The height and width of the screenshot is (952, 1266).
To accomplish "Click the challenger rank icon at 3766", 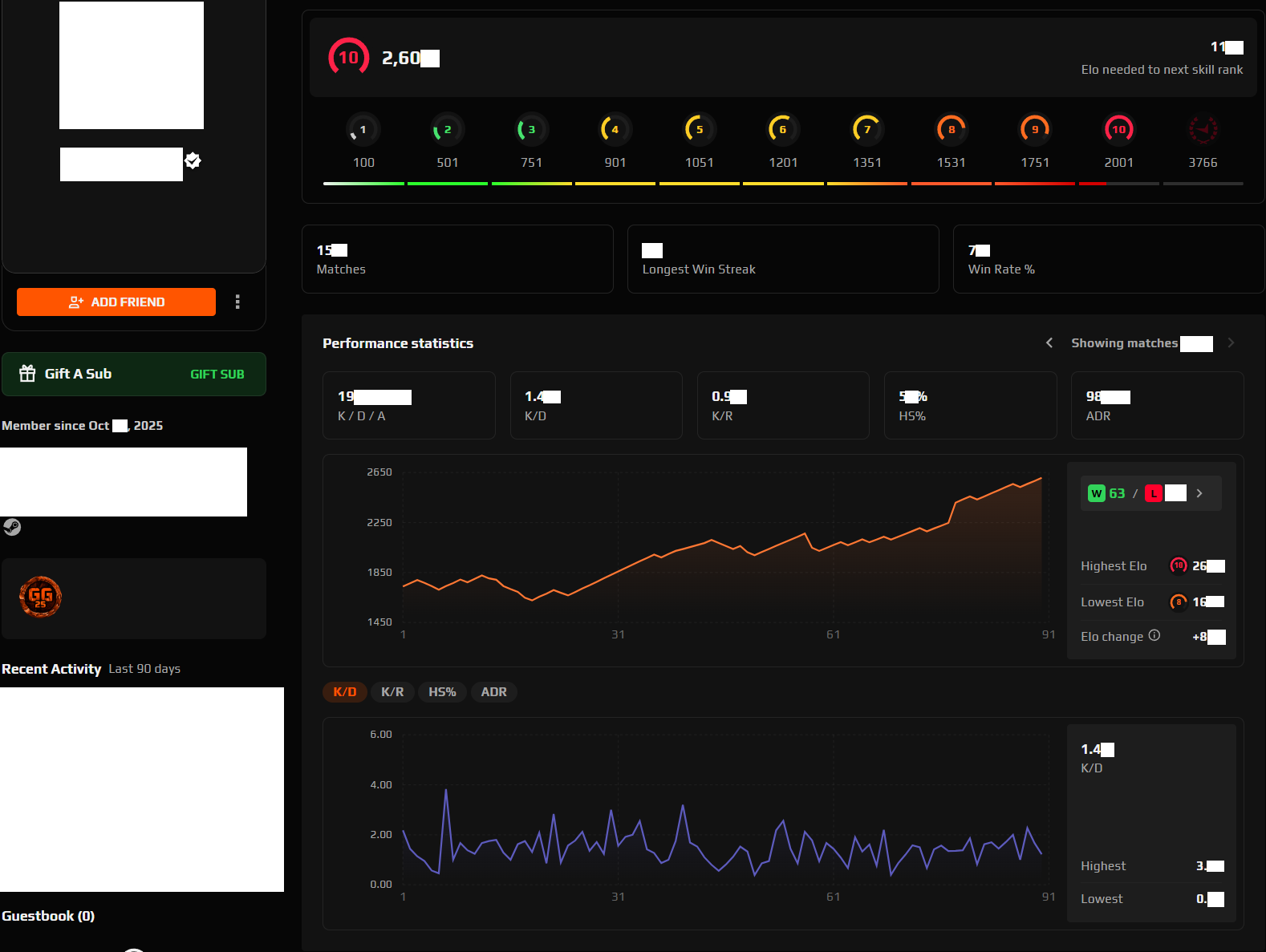I will click(1202, 129).
